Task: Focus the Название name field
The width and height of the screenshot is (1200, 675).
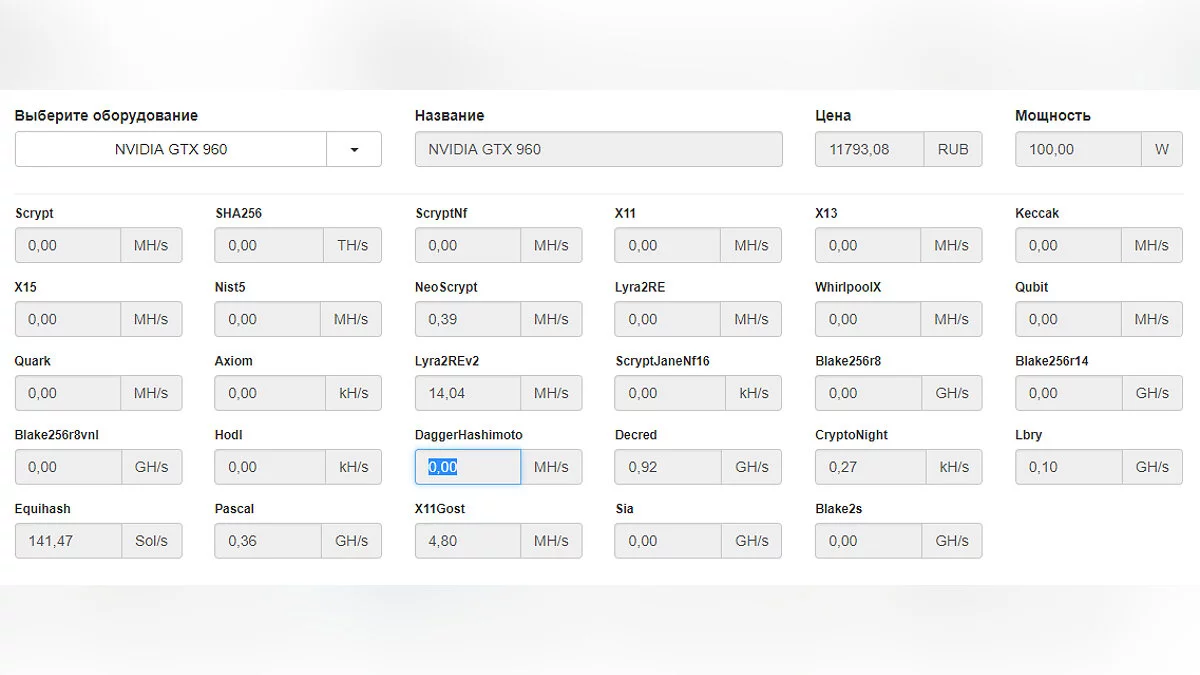Action: point(599,149)
